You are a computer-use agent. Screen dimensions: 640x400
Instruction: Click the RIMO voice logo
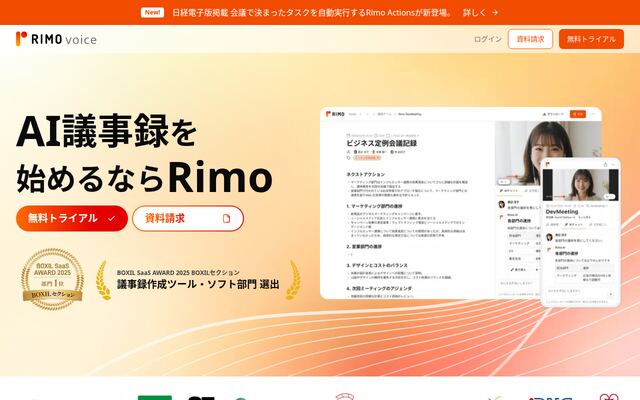[x=56, y=39]
